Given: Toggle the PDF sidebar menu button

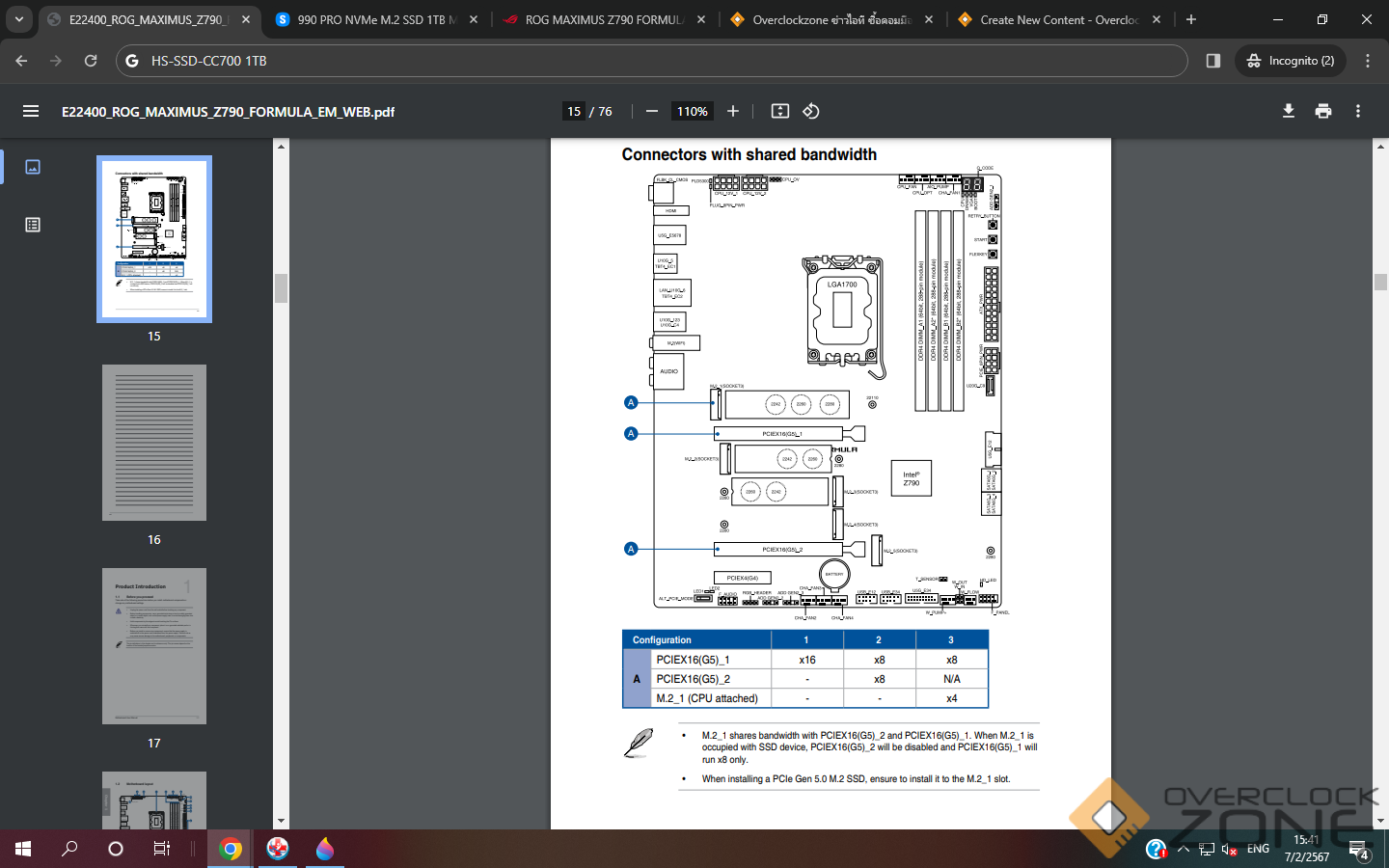Looking at the screenshot, I should [31, 112].
